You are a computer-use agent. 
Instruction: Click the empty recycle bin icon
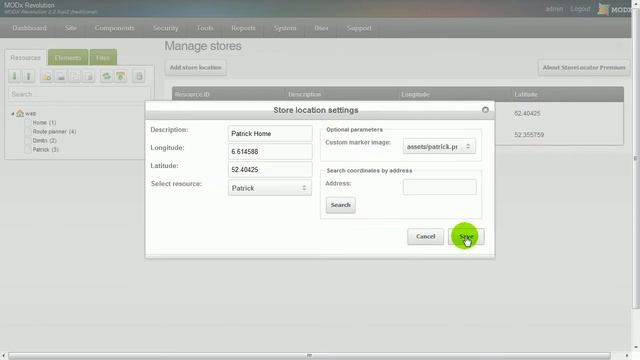click(139, 76)
